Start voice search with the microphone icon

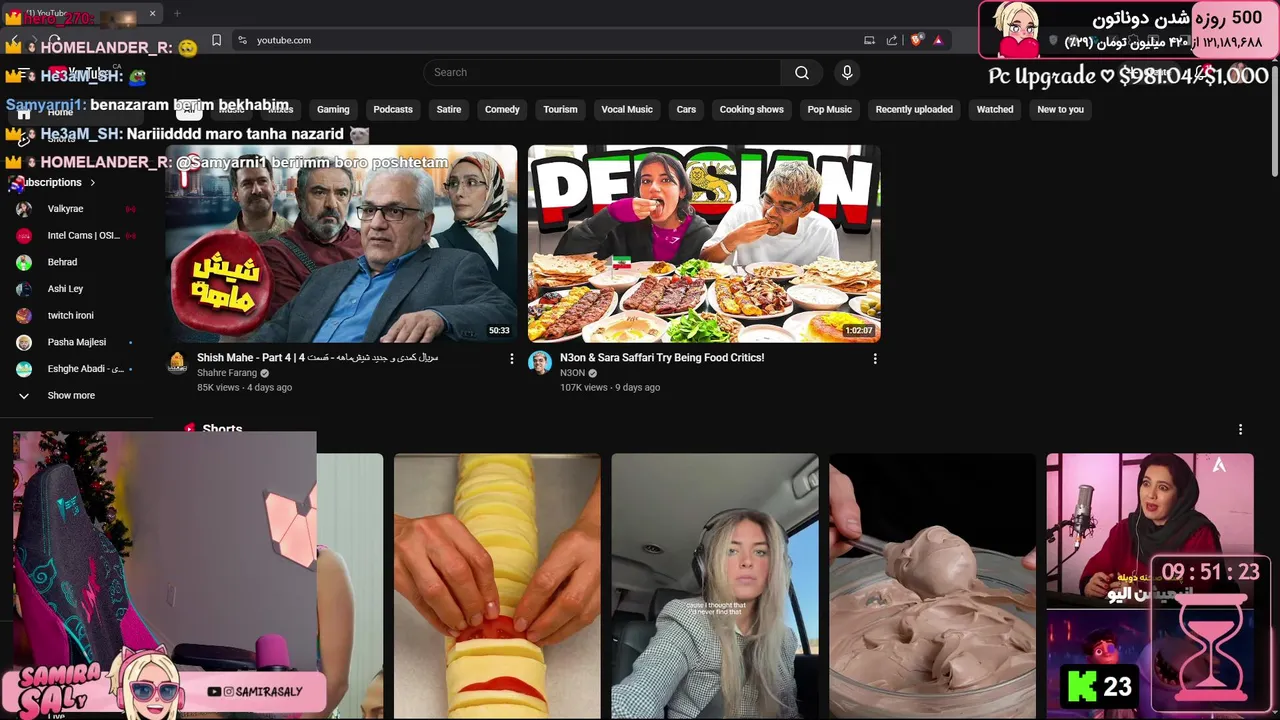pos(847,72)
